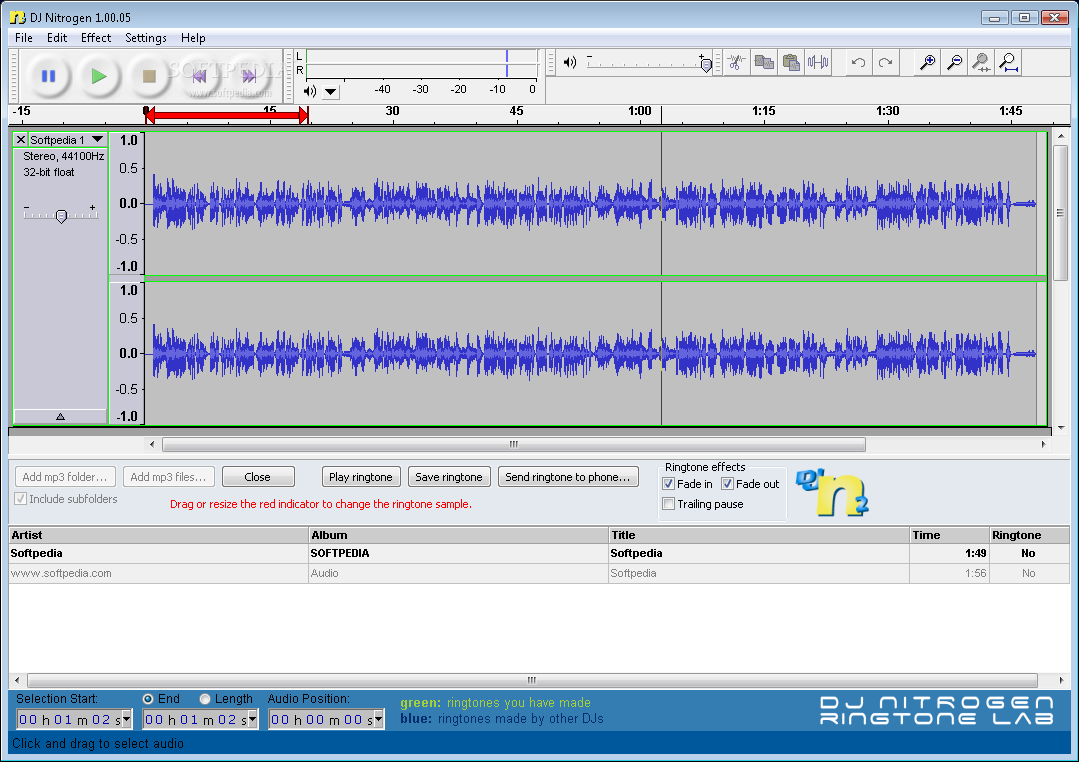The width and height of the screenshot is (1079, 762).
Task: Skip to start with the rewind button
Action: (x=199, y=76)
